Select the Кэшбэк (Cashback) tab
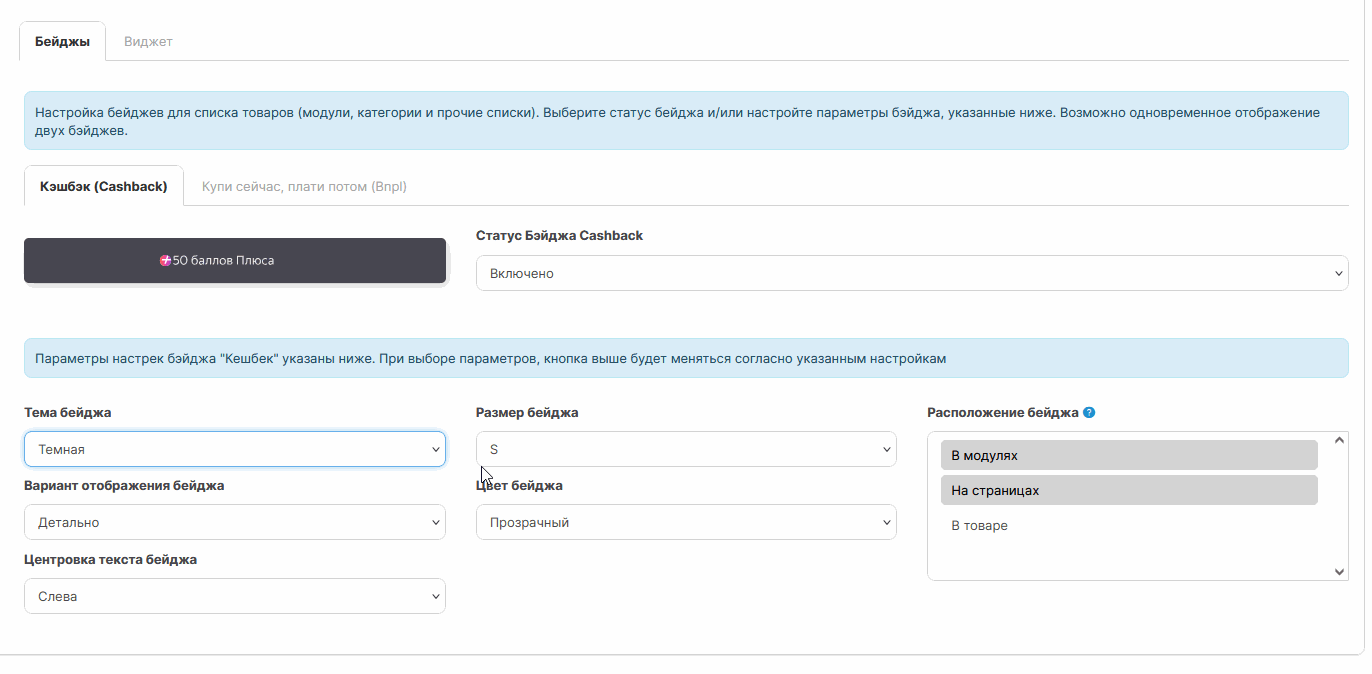 (x=103, y=186)
